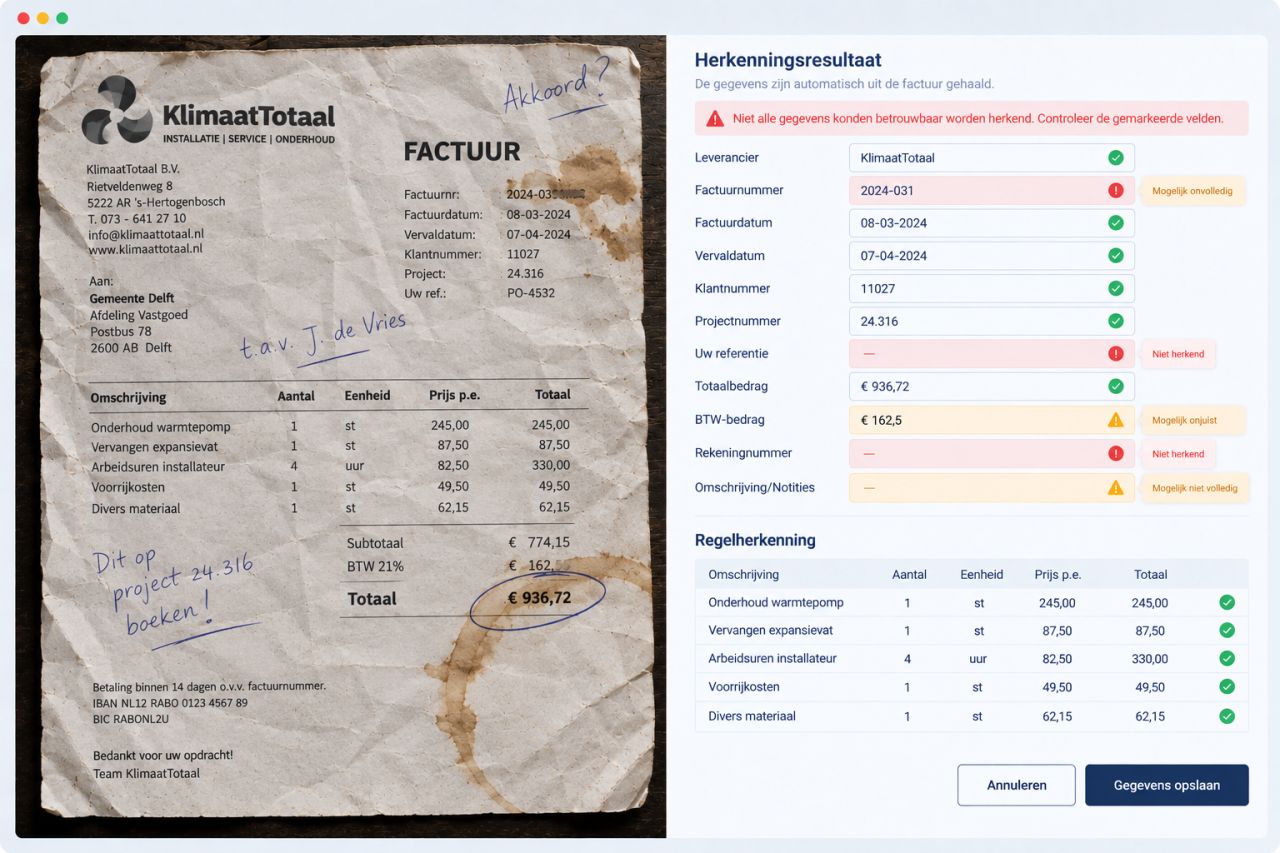Click the Annuleren button
1280x853 pixels.
pos(1016,785)
